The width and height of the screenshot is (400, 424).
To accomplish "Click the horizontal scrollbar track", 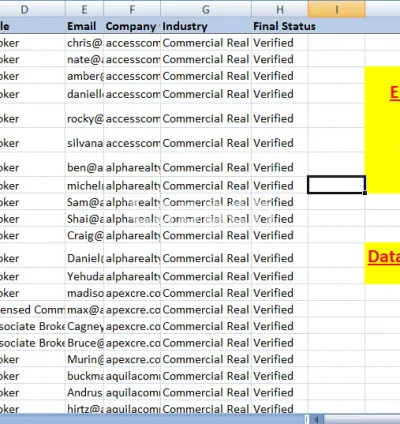I will pos(362,419).
